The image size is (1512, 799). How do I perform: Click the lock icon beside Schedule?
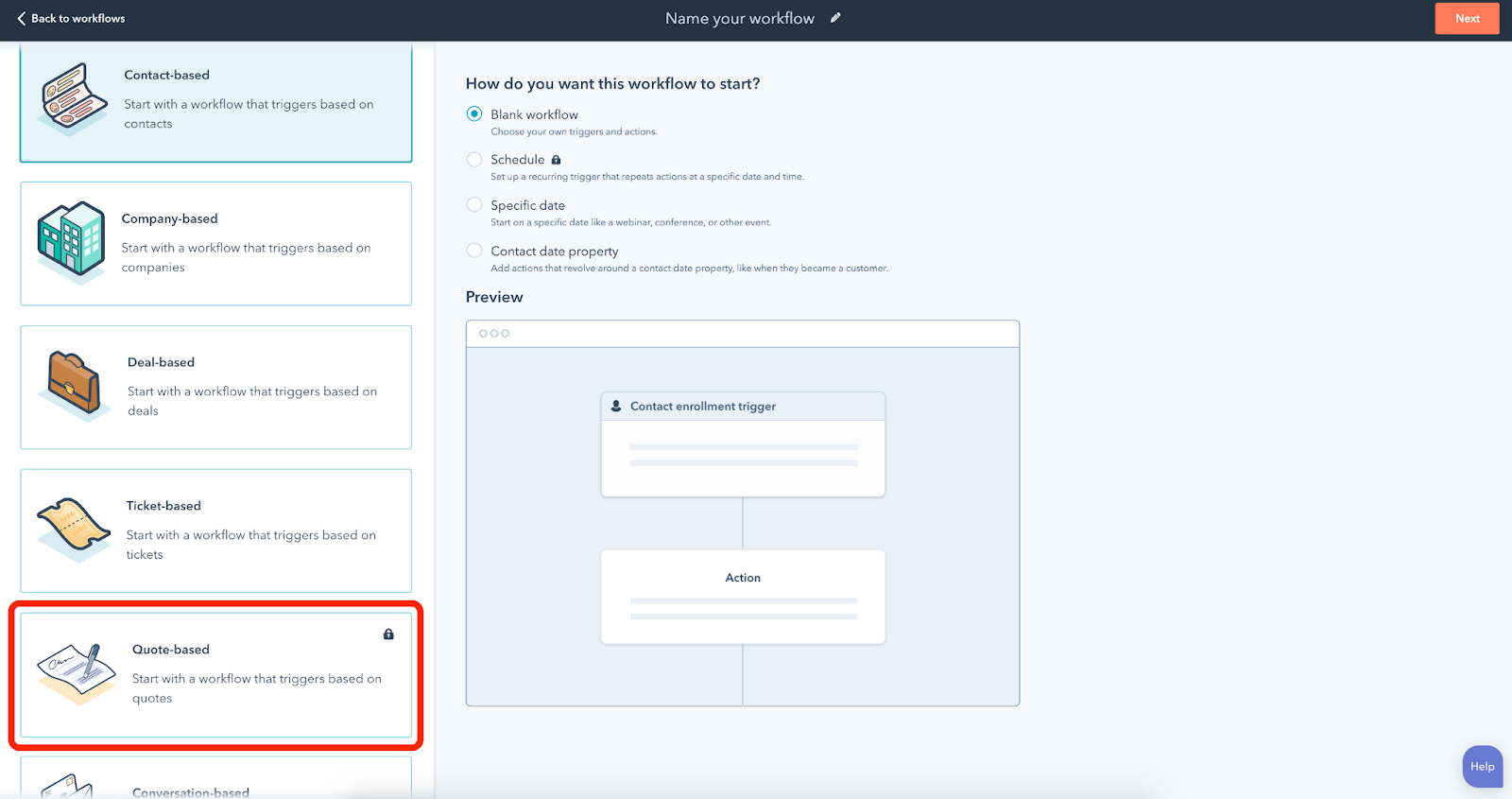(556, 160)
